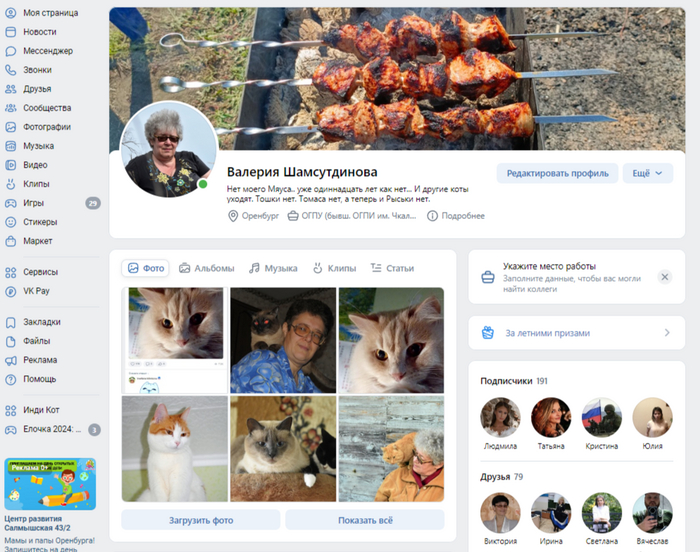This screenshot has height=552, width=700.
Task: Open the Стикеры smiley icon
Action: click(x=11, y=222)
